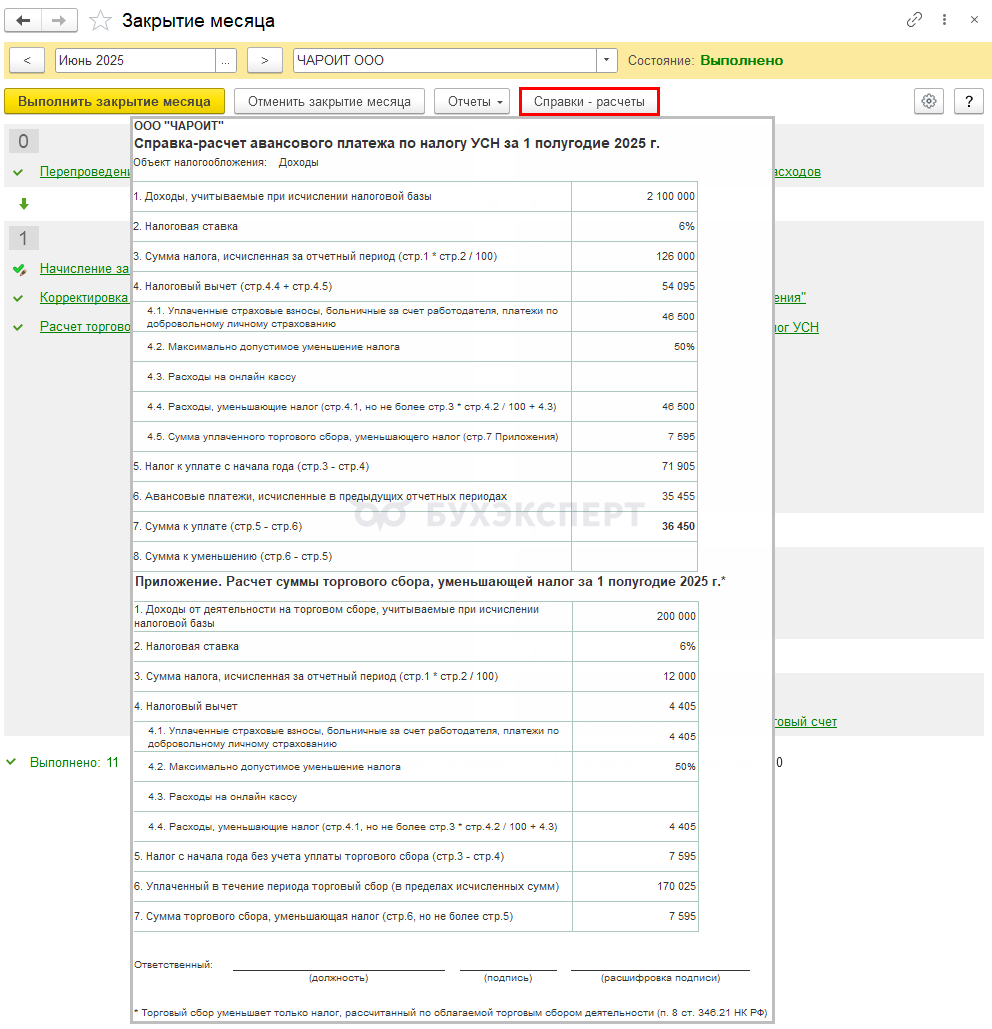Open period selection with the ellipsis button
Image resolution: width=992 pixels, height=1029 pixels.
pos(226,60)
